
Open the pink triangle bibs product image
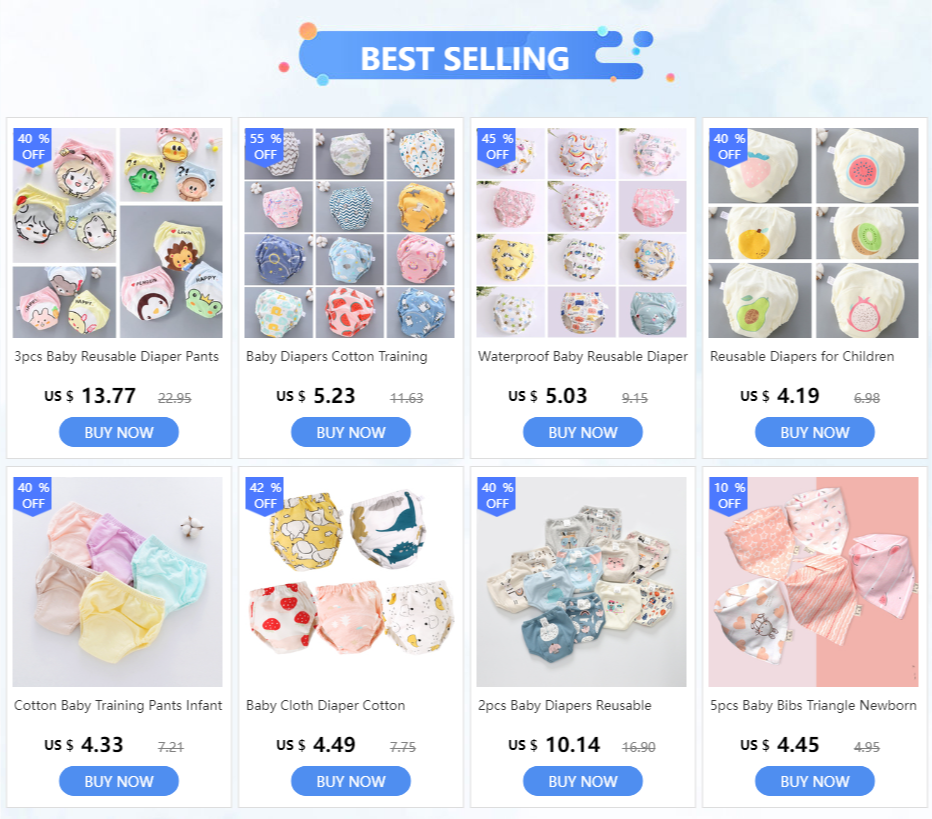coord(813,582)
